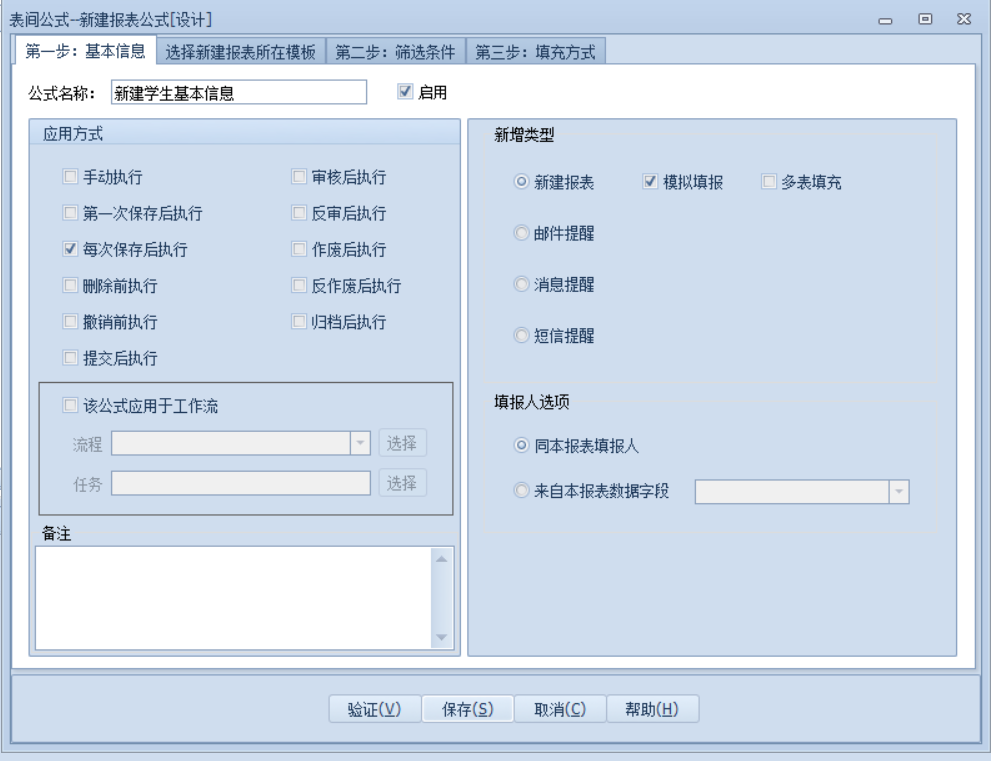Open the 第三步：填充方式 tab
The width and height of the screenshot is (991, 761).
coord(535,53)
